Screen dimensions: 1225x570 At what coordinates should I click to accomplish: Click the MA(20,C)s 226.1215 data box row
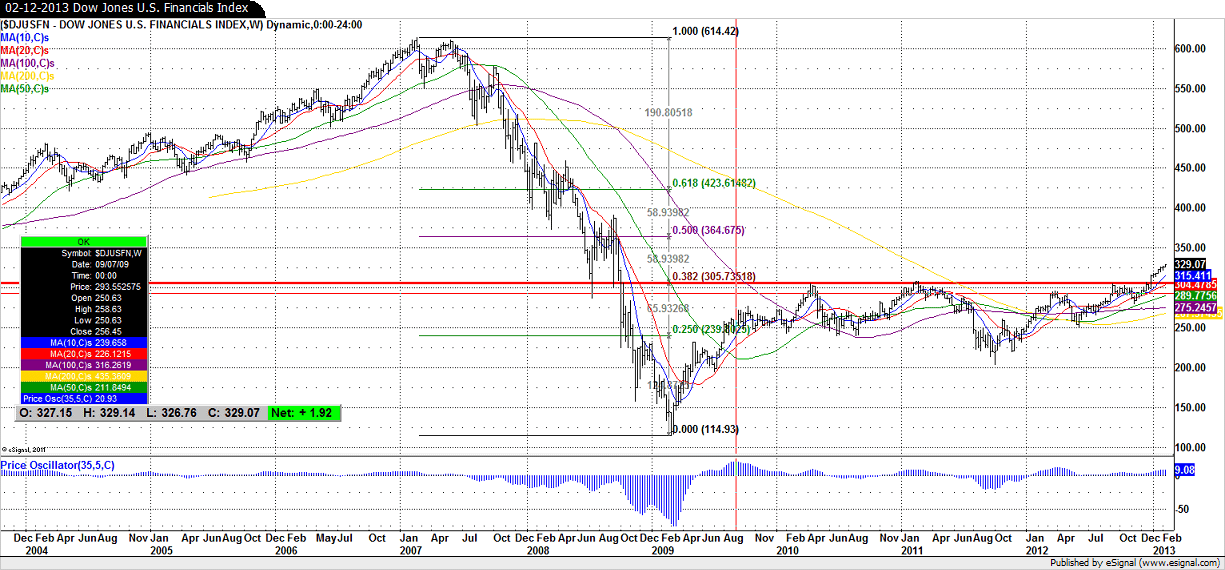coord(84,354)
